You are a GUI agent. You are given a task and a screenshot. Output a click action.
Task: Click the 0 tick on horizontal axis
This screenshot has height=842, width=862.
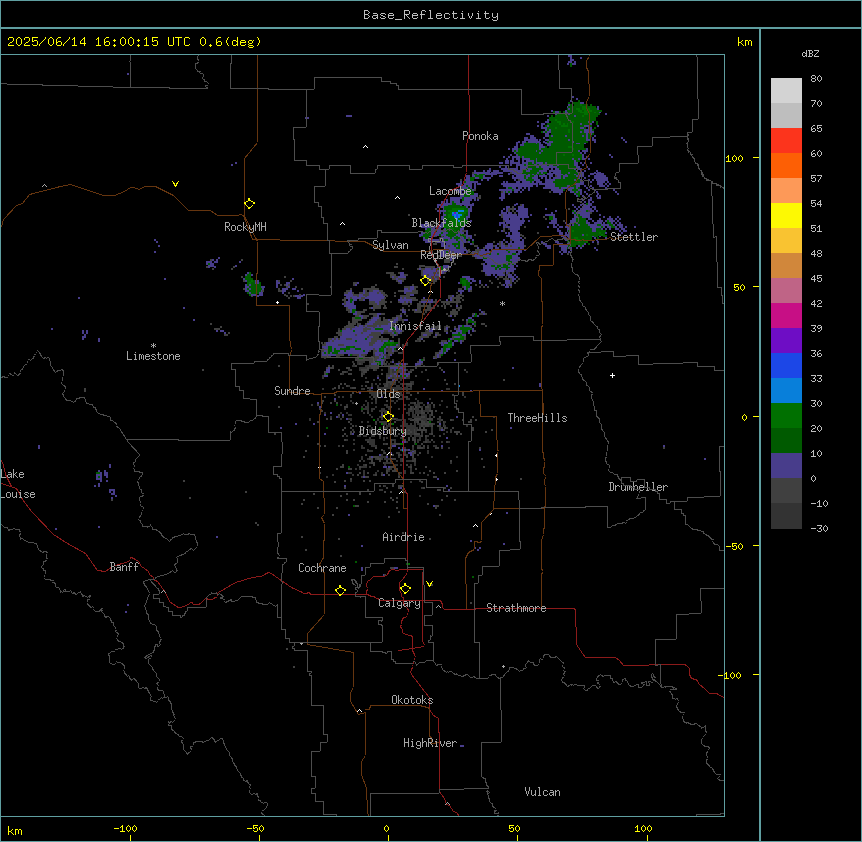point(386,828)
